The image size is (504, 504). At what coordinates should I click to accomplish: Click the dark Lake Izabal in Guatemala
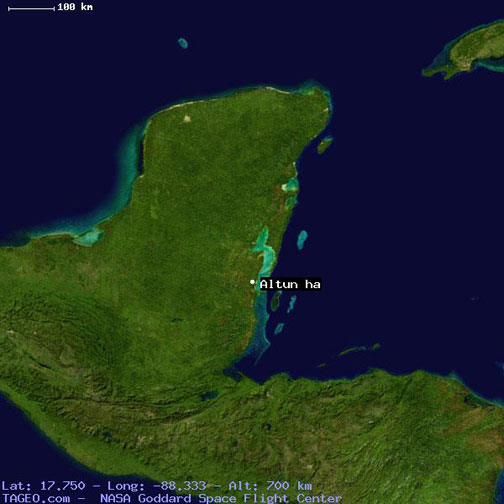[x=209, y=396]
